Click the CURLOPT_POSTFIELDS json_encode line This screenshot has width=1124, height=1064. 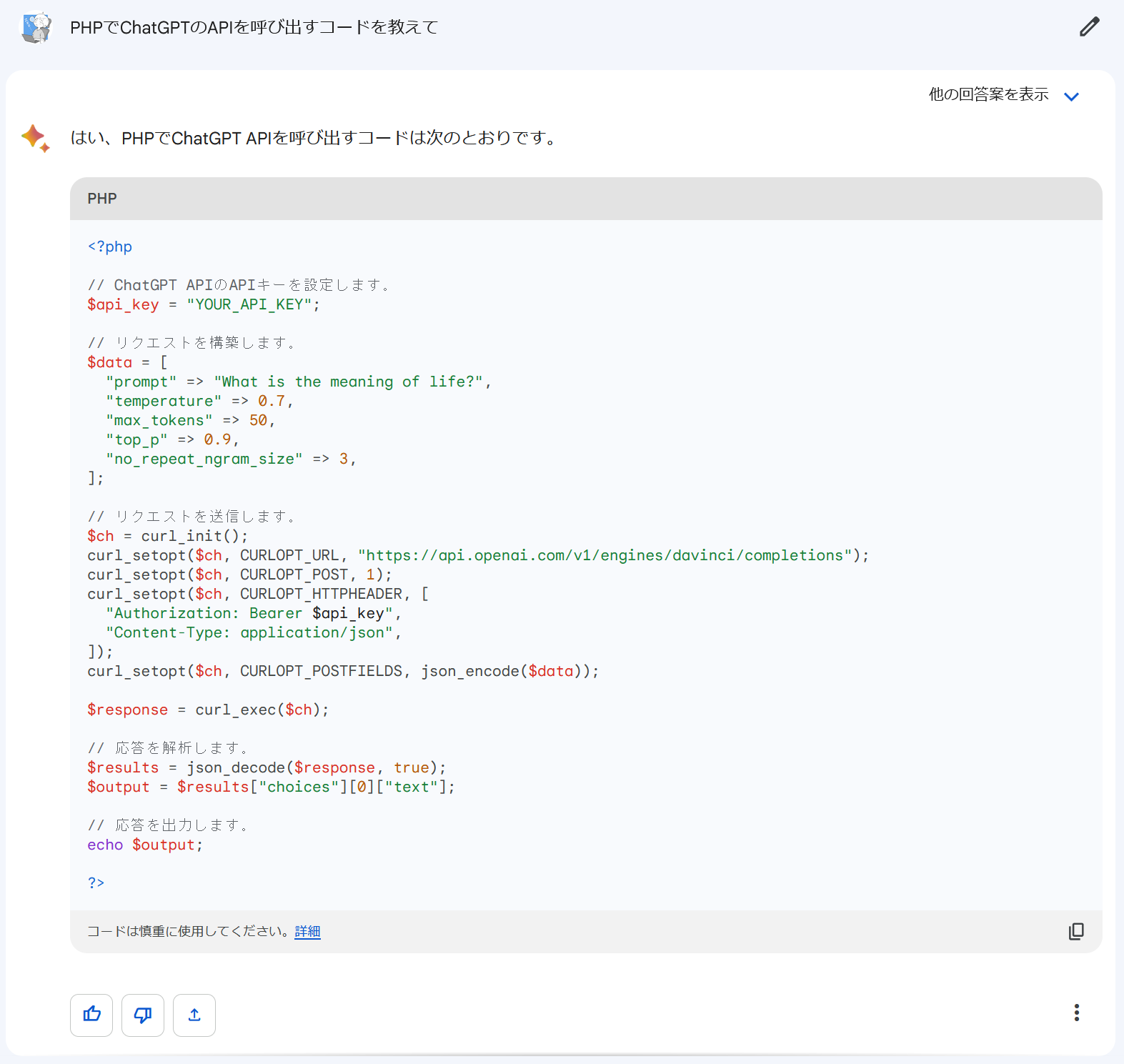point(343,671)
